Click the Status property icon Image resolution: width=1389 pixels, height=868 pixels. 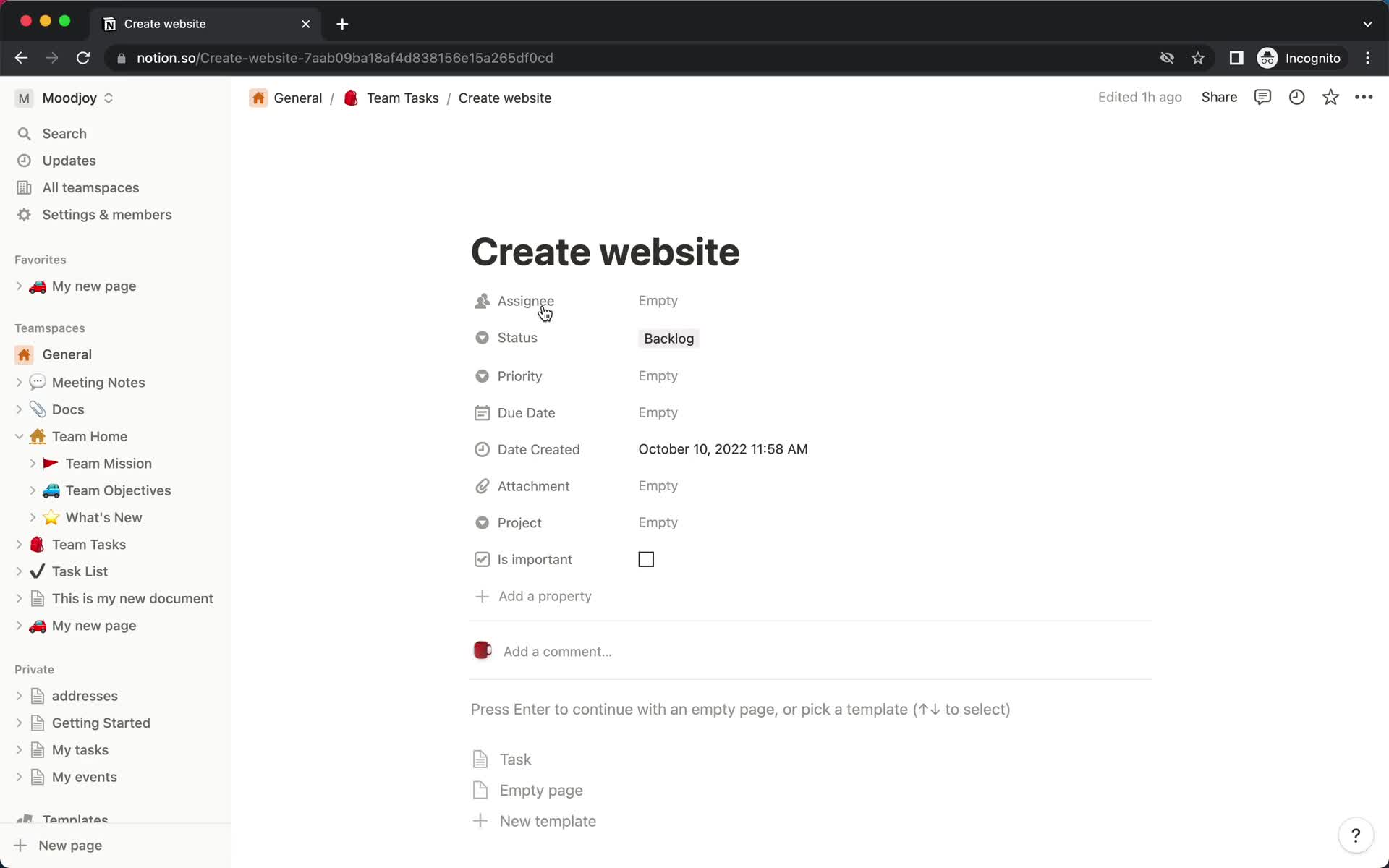point(481,338)
